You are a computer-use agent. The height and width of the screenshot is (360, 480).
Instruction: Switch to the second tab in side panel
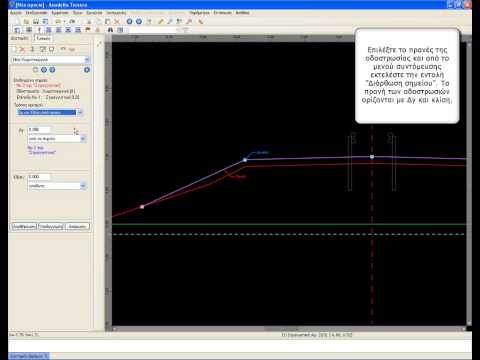pyautogui.click(x=43, y=38)
